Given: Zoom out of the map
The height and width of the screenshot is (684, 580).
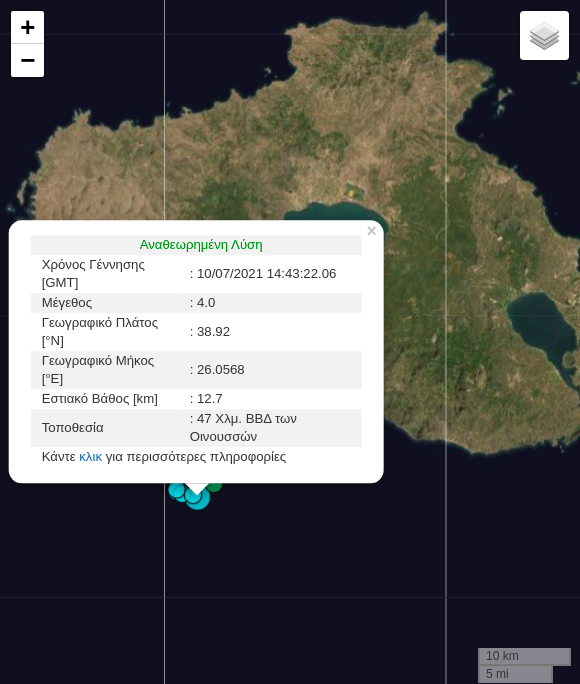Looking at the screenshot, I should point(27,60).
